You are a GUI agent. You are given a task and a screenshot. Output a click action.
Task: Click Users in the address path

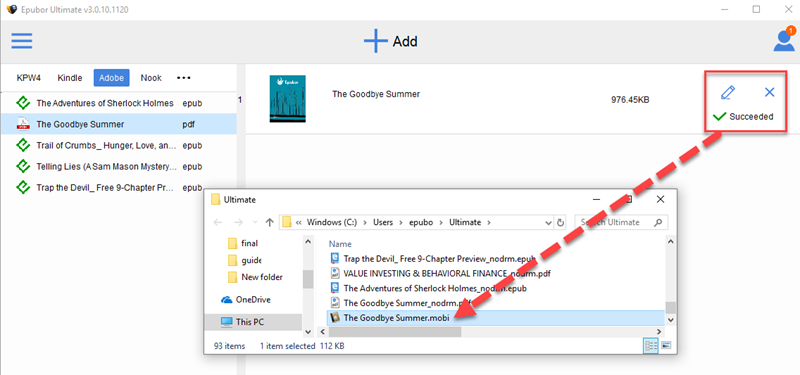point(383,222)
